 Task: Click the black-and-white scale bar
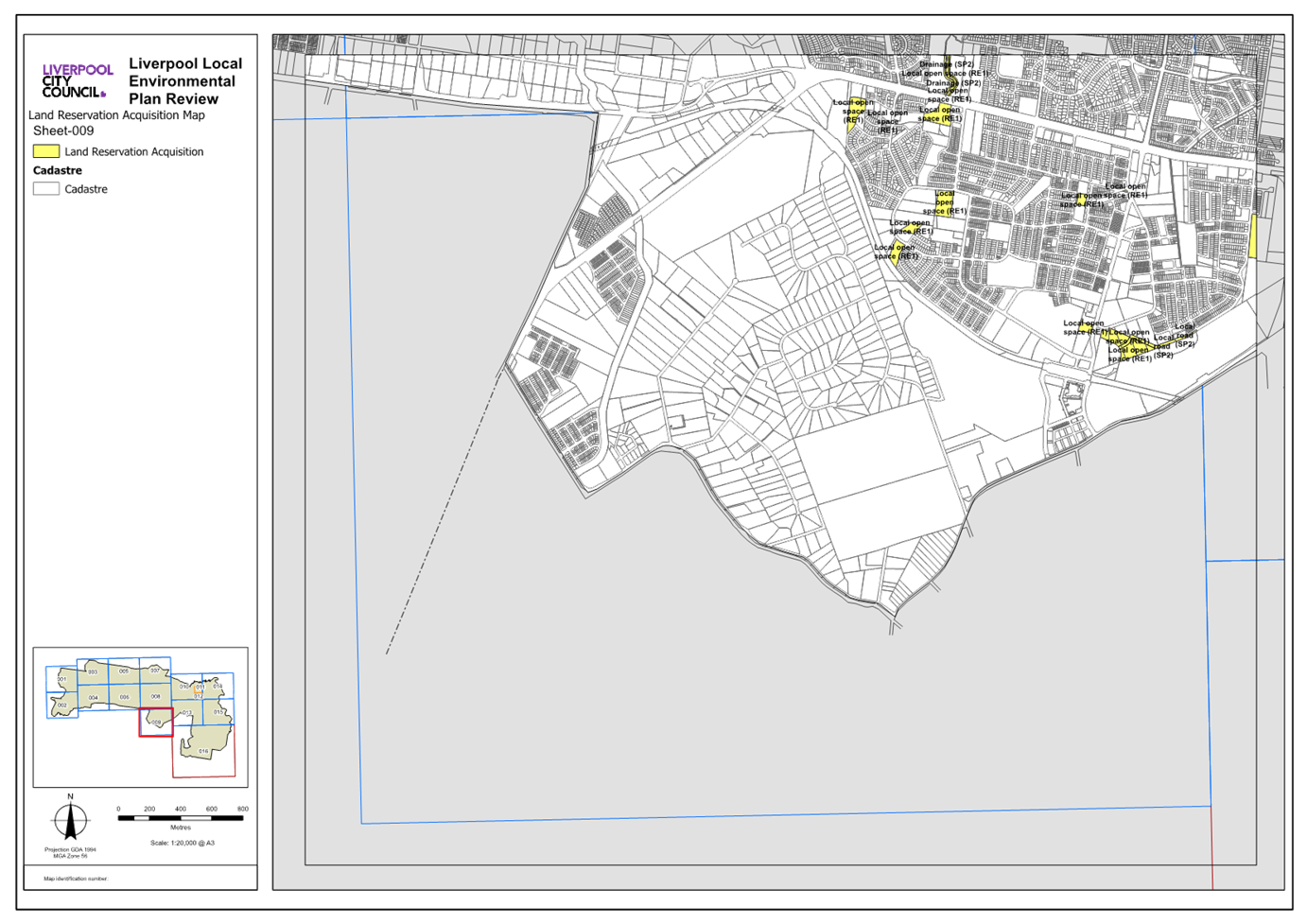click(181, 818)
